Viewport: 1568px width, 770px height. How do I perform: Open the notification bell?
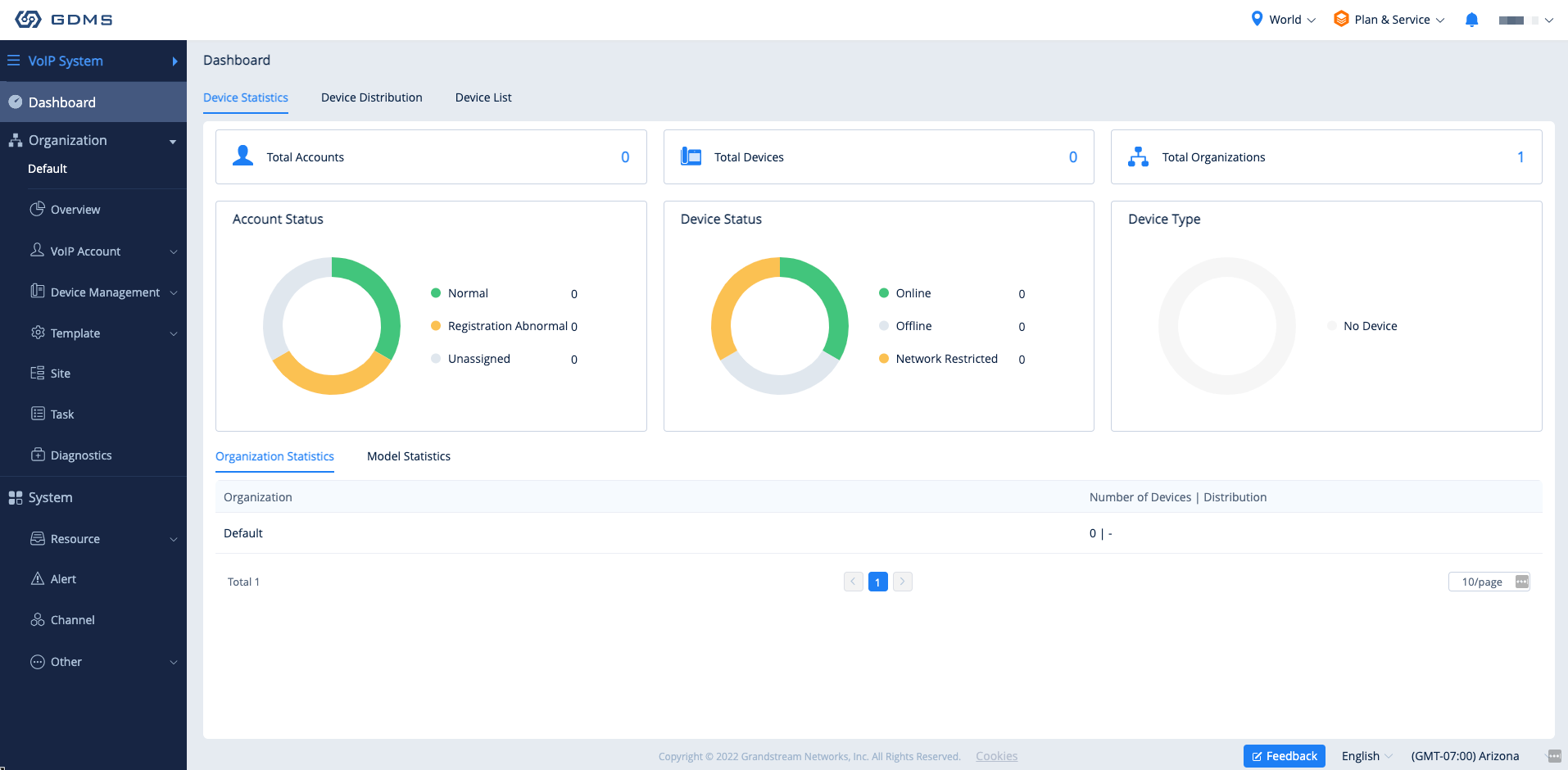click(1471, 20)
